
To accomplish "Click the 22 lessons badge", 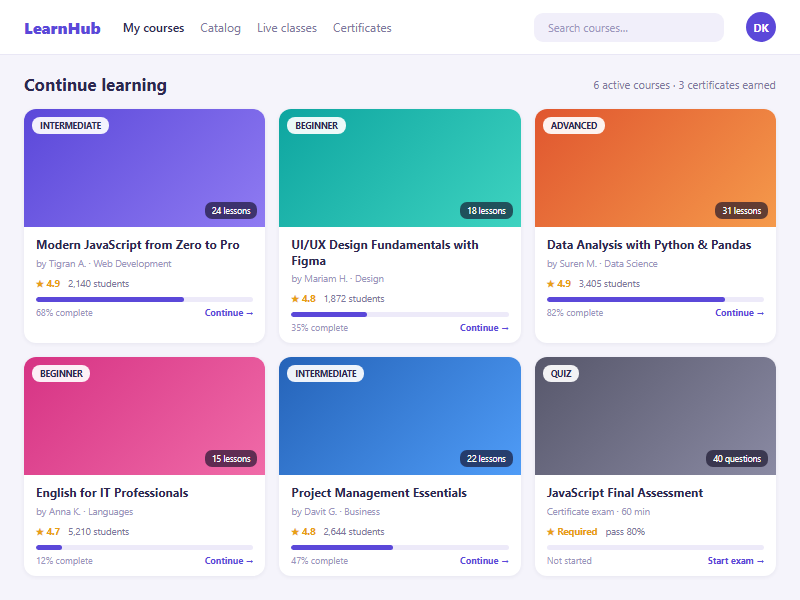I will (486, 459).
